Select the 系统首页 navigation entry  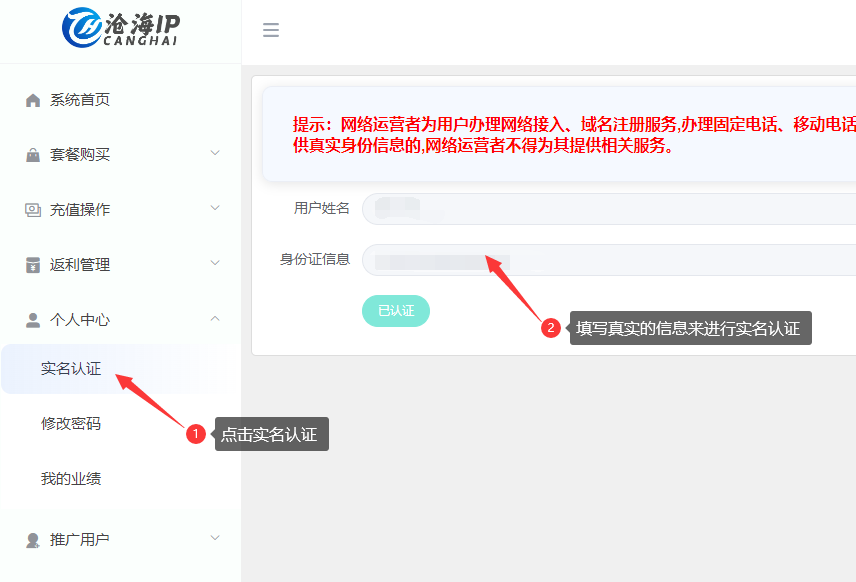point(80,99)
